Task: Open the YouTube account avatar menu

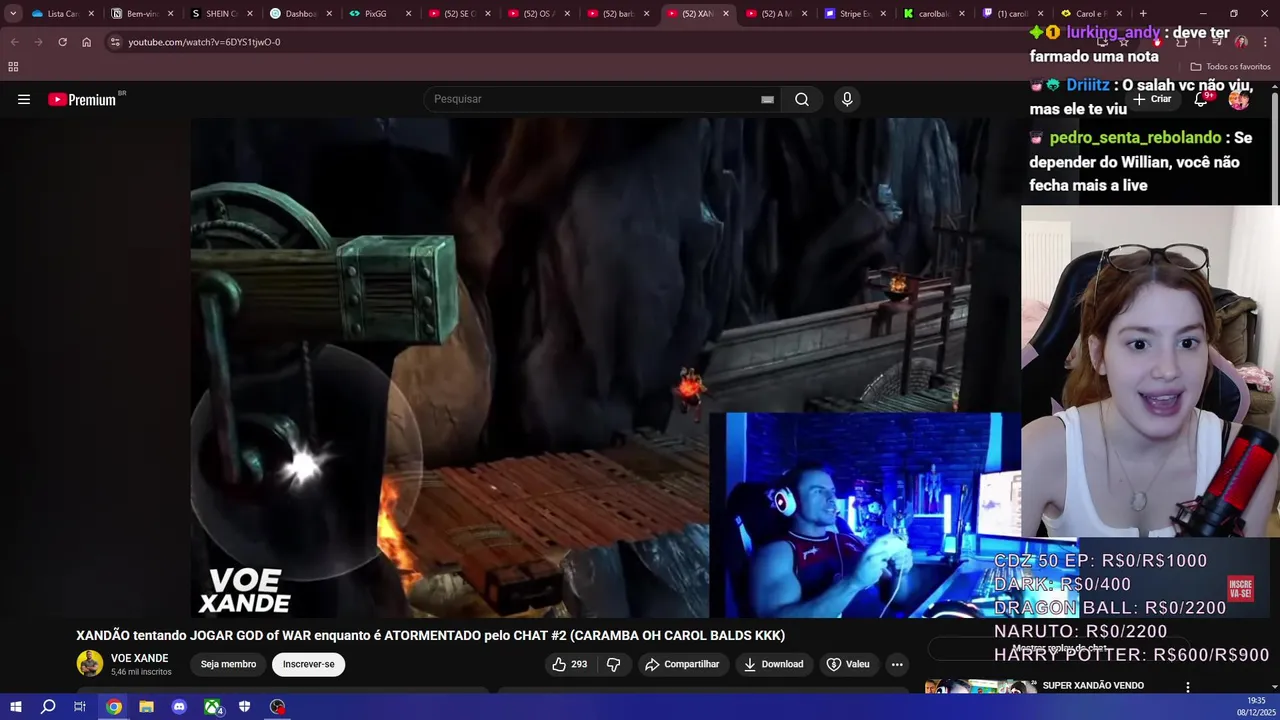Action: (1239, 99)
